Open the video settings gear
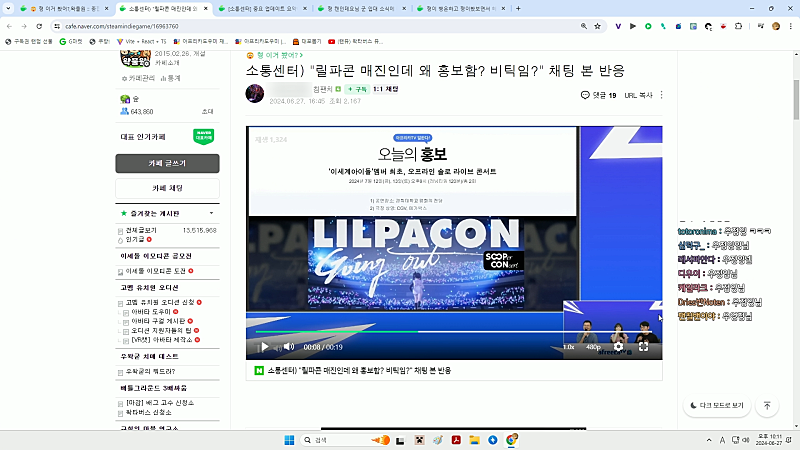800x450 pixels. point(618,347)
